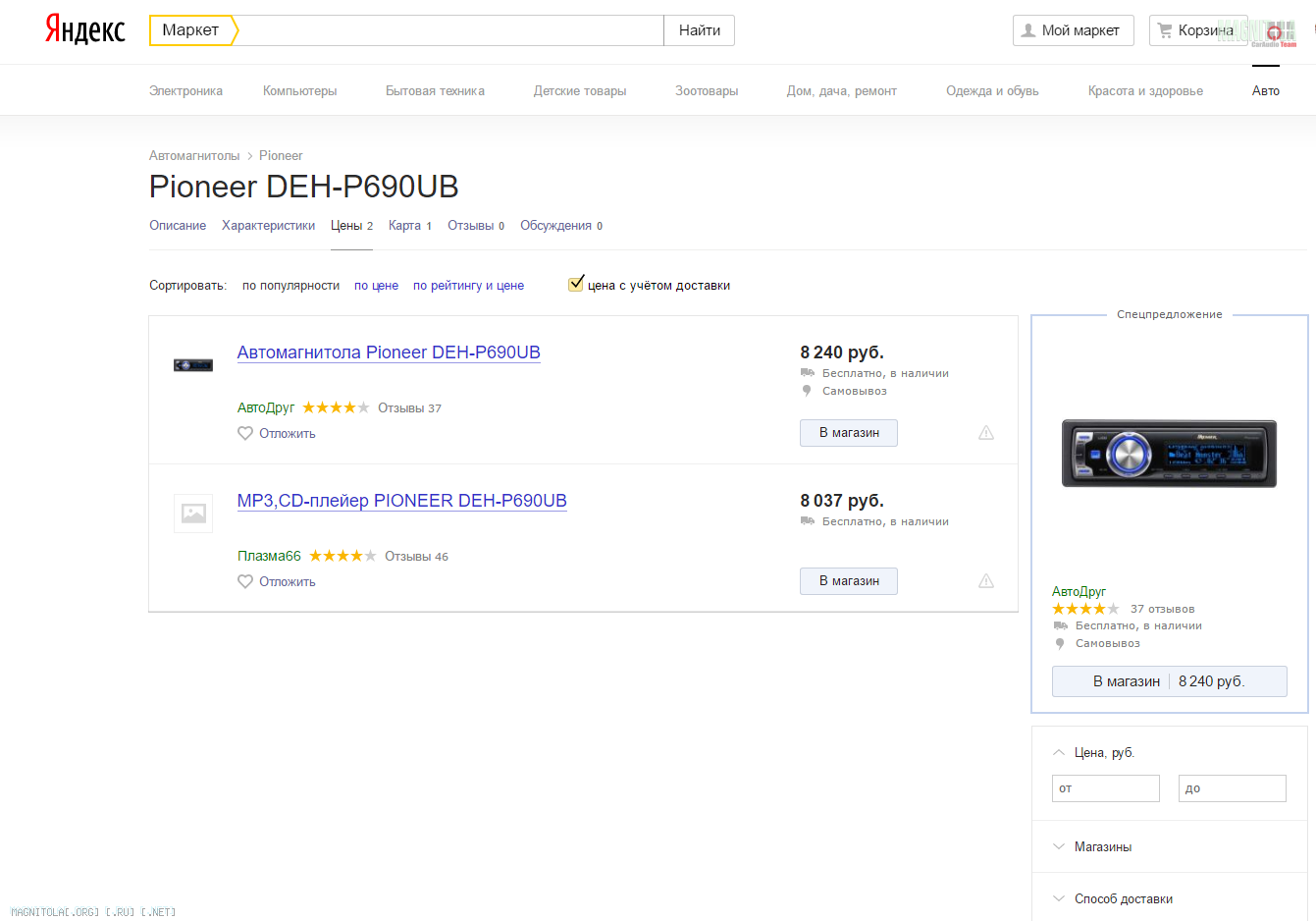Click cart icon in Корзина button
Viewport: 1316px width, 921px height.
(1165, 30)
